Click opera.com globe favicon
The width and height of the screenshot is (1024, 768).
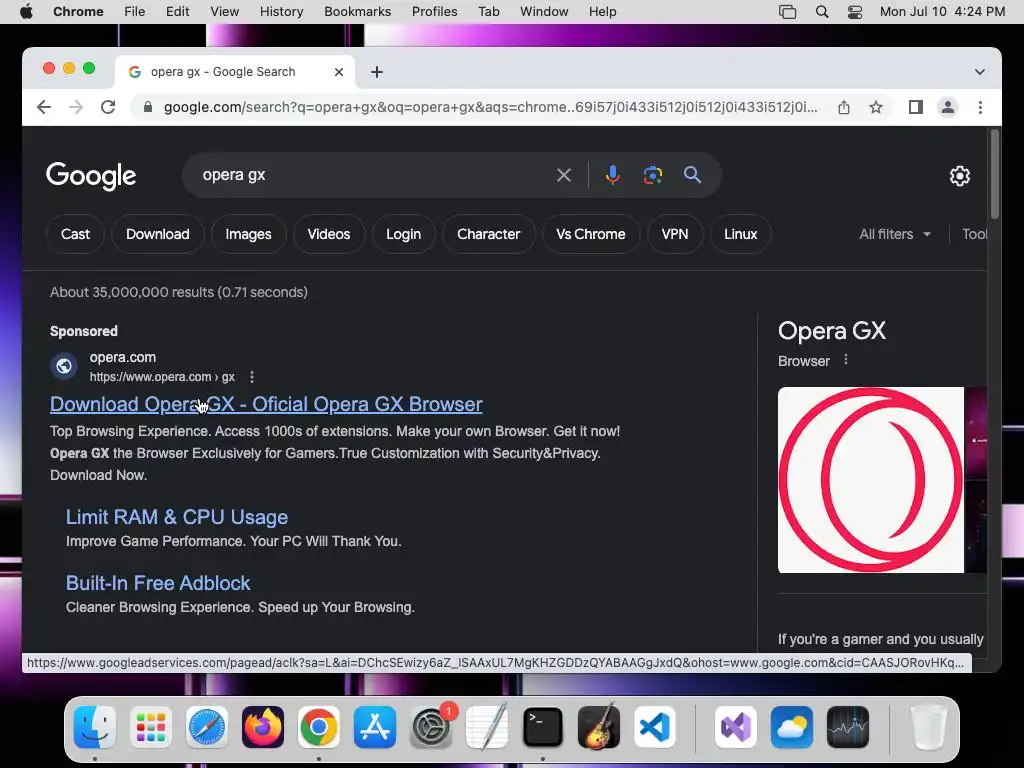pos(64,366)
